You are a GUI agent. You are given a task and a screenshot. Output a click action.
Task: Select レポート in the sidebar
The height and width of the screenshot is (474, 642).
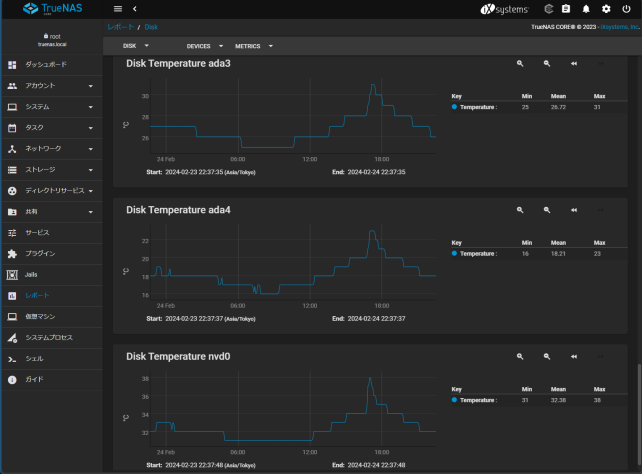click(52, 296)
